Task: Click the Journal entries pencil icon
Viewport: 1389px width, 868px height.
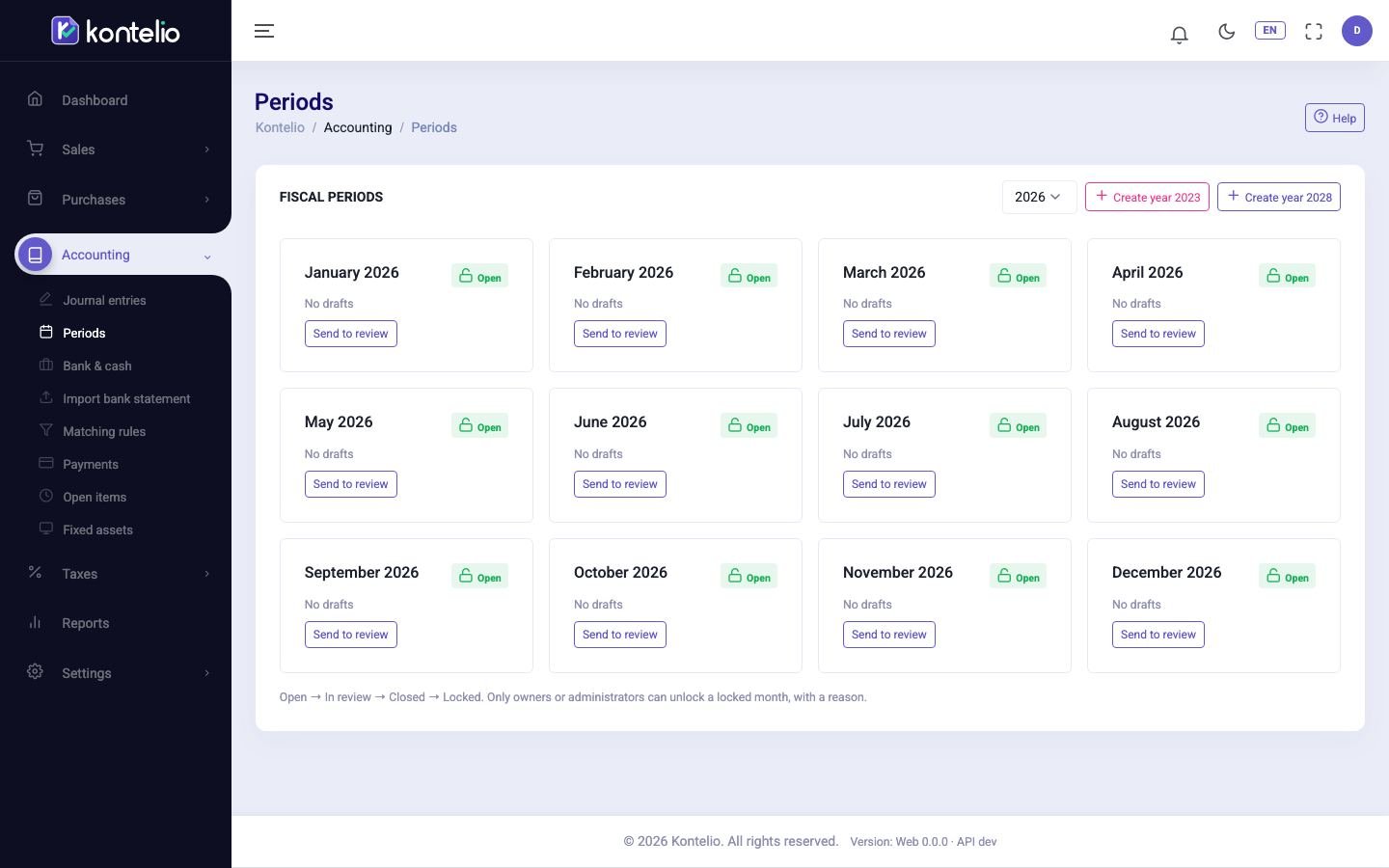Action: pos(45,299)
